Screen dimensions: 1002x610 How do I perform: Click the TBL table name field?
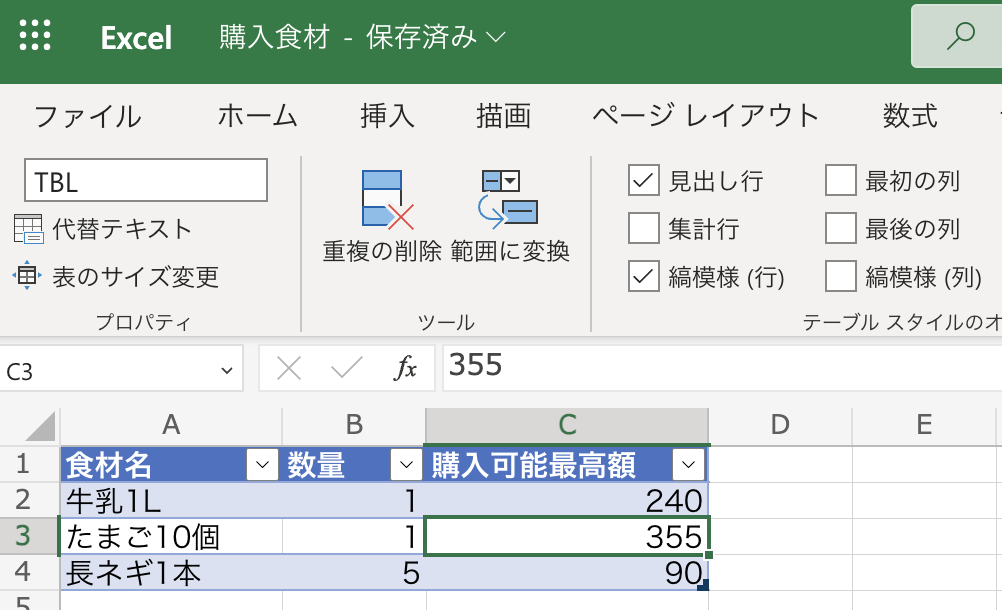pos(146,180)
